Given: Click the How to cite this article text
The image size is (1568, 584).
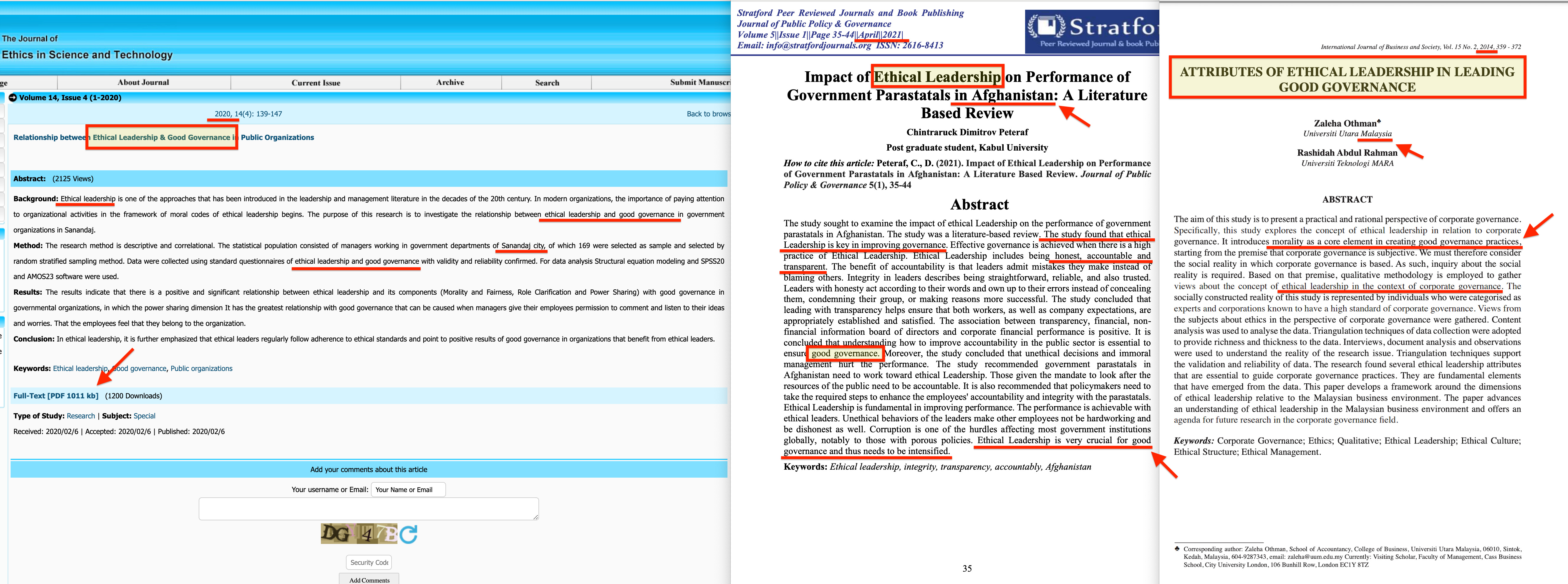Looking at the screenshot, I should (829, 163).
